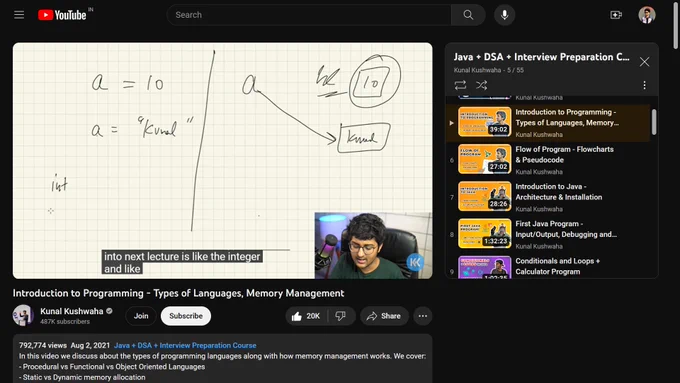The image size is (680, 383).
Task: Share the video
Action: click(384, 316)
